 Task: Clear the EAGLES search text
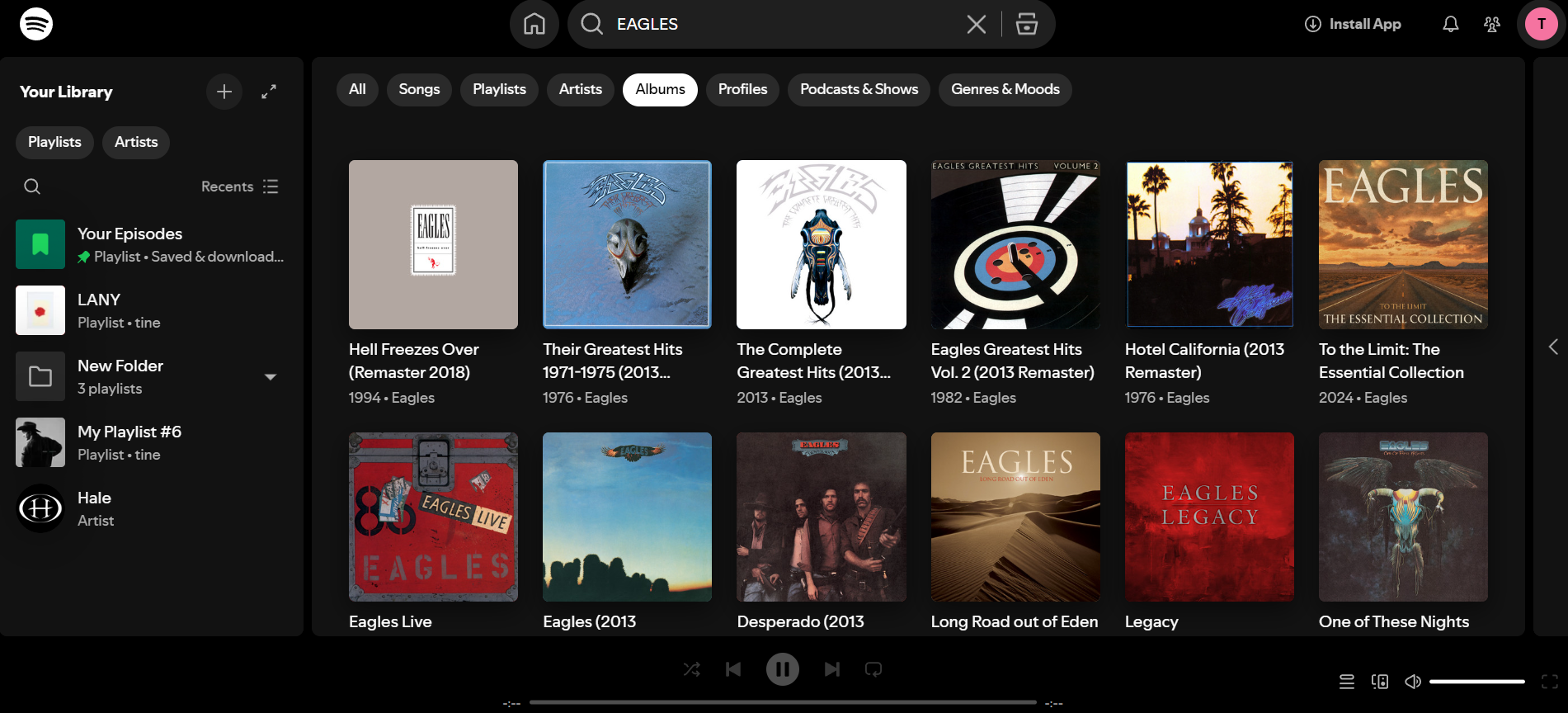977,24
